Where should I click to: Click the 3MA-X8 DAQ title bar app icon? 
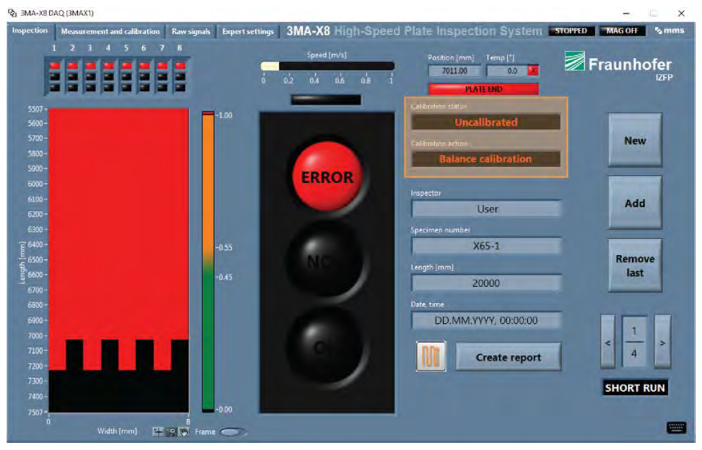click(12, 13)
